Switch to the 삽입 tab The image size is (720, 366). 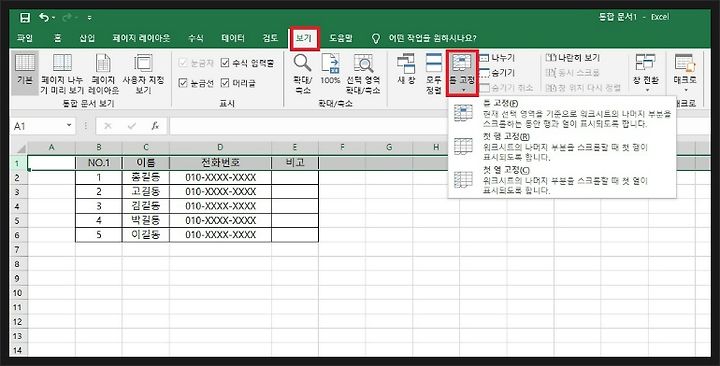87,38
